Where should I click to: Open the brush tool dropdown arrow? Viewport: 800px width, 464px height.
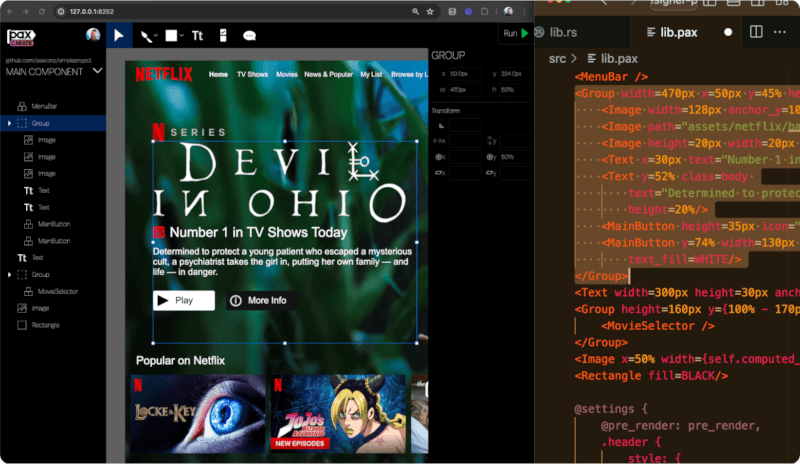tap(155, 36)
